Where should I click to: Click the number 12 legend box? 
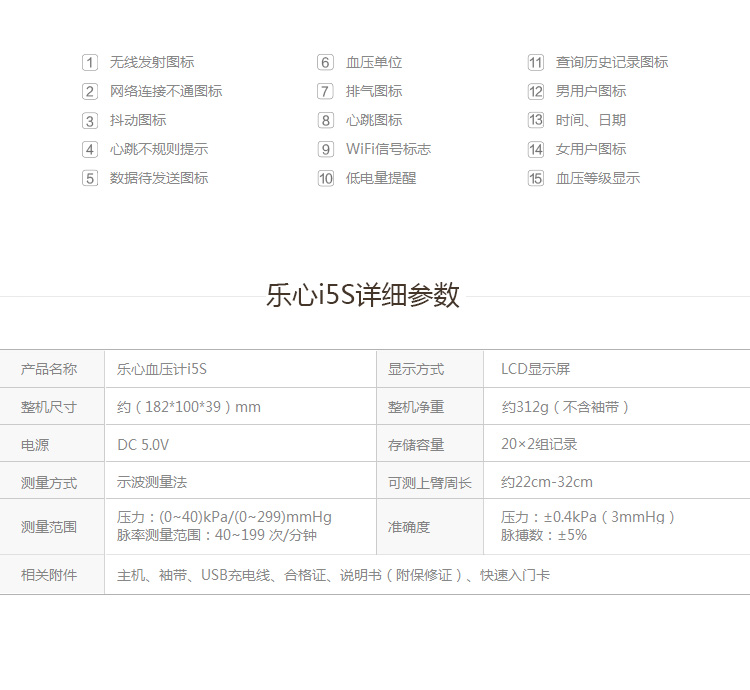coord(536,91)
